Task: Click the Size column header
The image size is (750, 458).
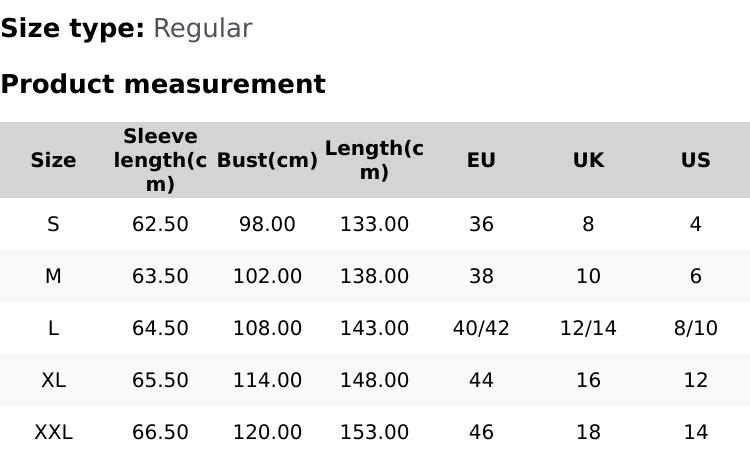Action: 53,160
